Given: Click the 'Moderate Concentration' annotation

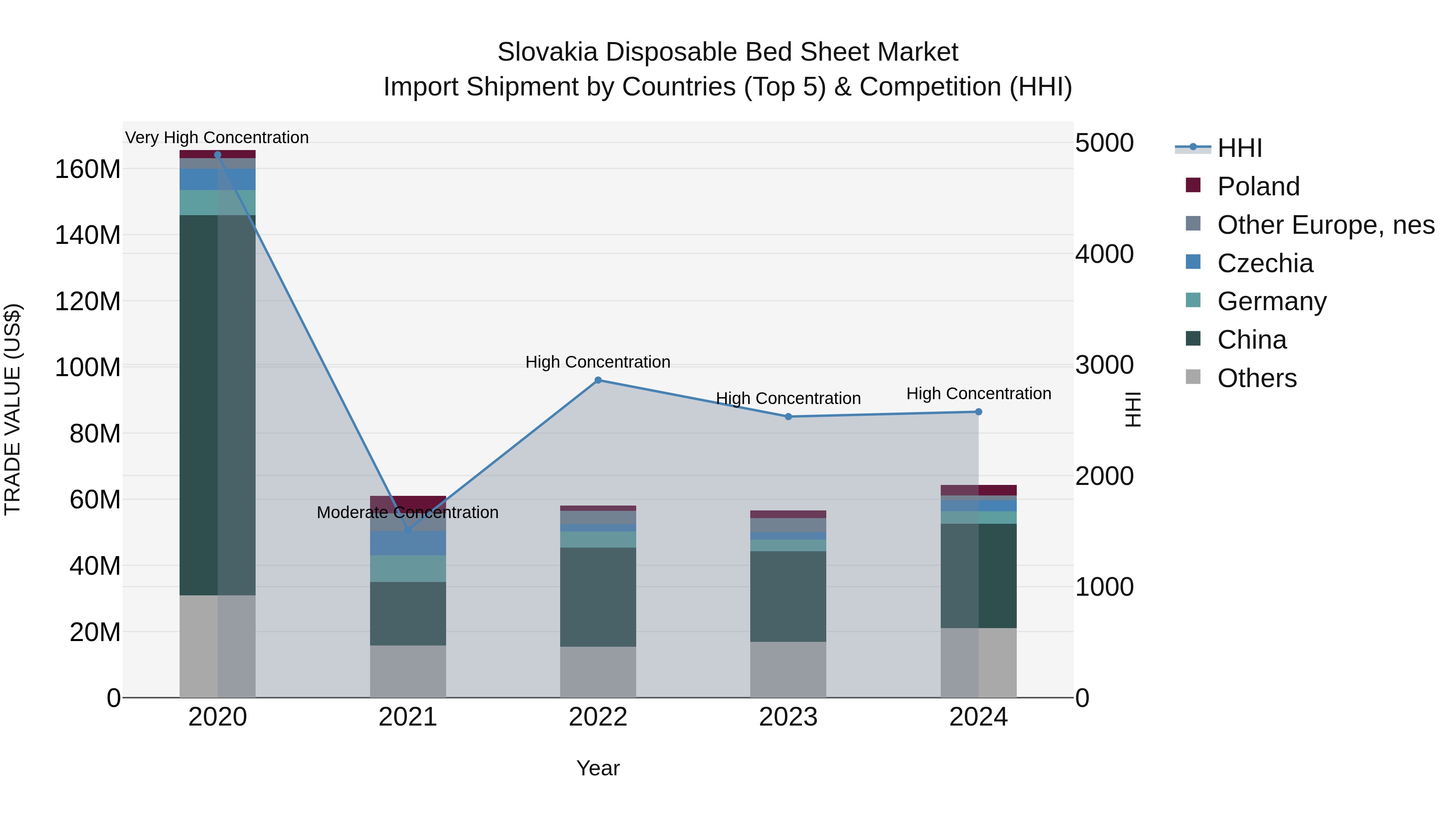Looking at the screenshot, I should (x=408, y=512).
